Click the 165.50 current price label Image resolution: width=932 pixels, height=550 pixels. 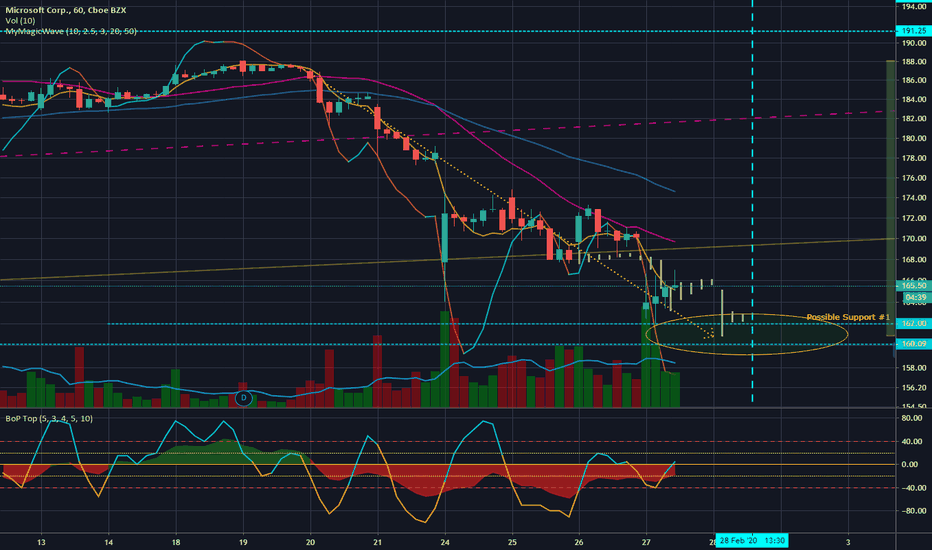click(914, 286)
